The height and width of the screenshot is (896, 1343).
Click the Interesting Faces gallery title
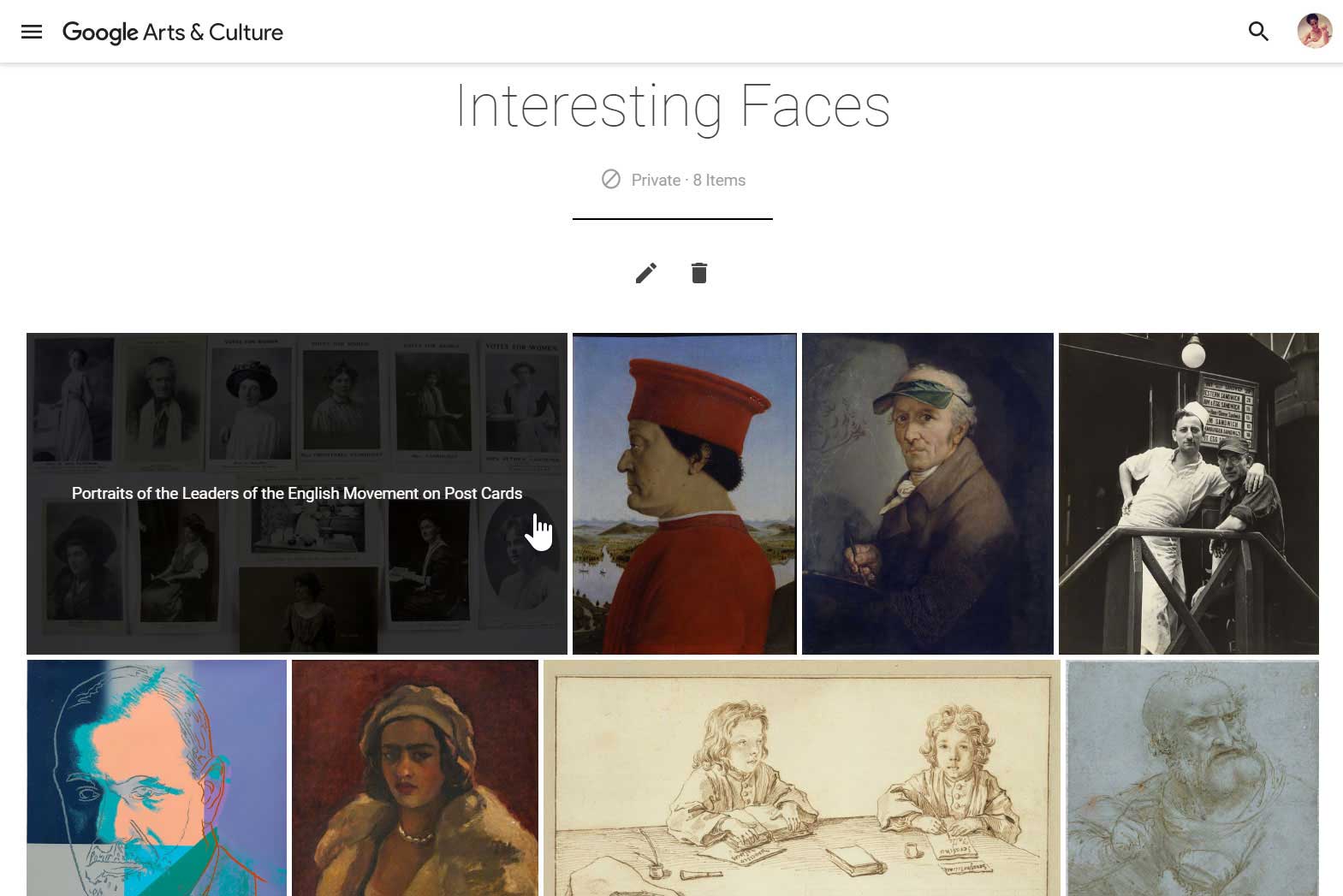tap(671, 104)
